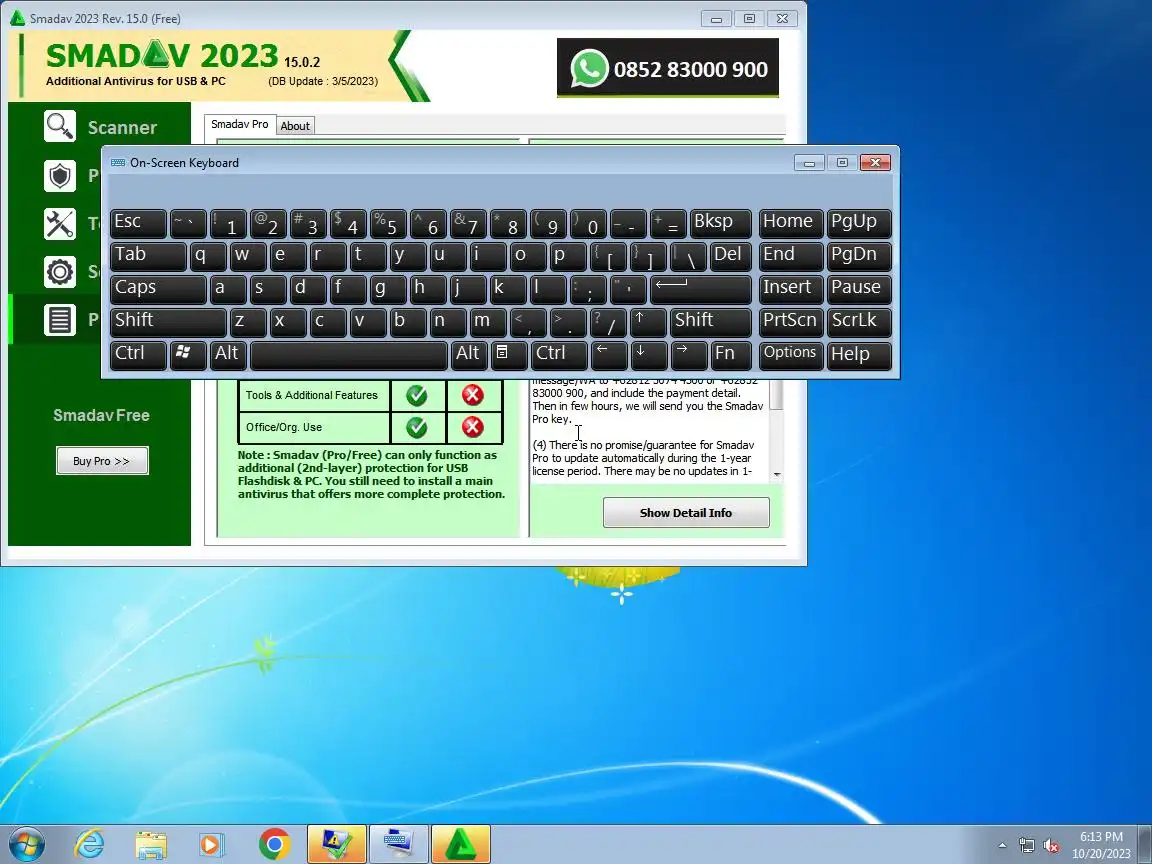Image resolution: width=1152 pixels, height=864 pixels.
Task: Click the license text scrollbar thumb
Action: tap(777, 395)
